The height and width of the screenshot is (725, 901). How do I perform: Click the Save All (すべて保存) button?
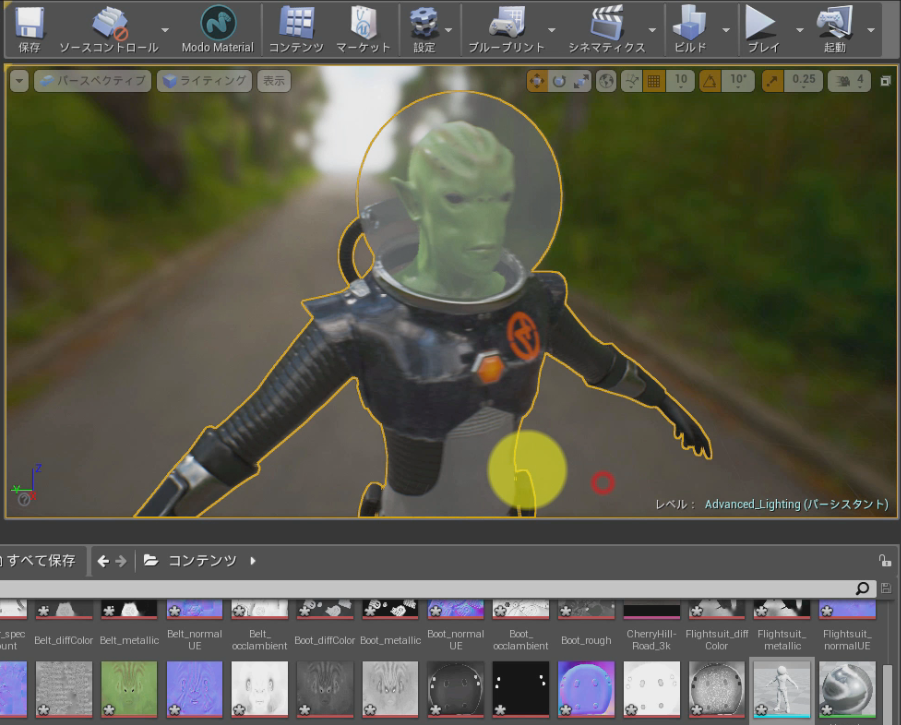click(x=40, y=560)
